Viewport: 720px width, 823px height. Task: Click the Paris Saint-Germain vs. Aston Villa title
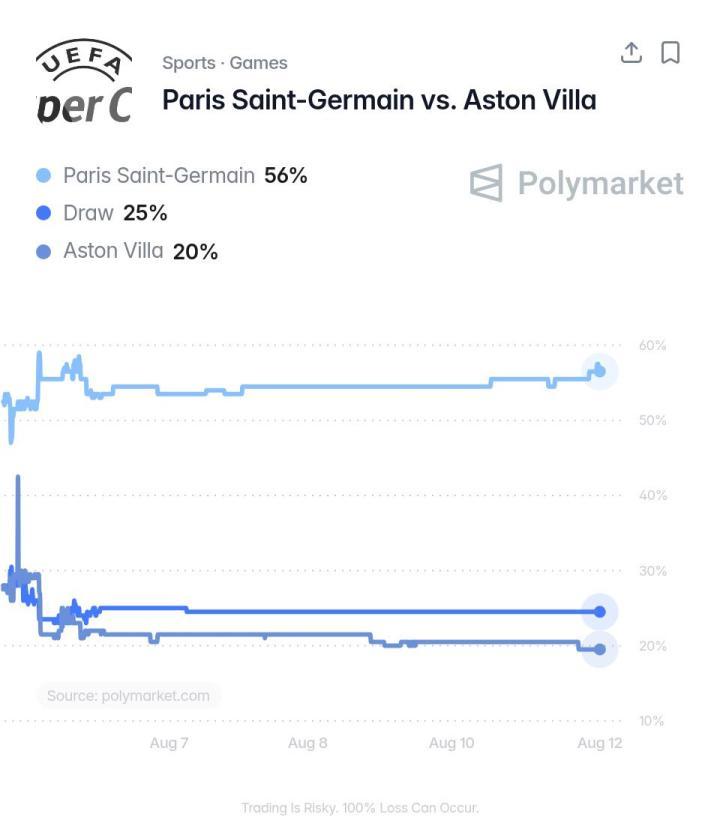(x=379, y=100)
